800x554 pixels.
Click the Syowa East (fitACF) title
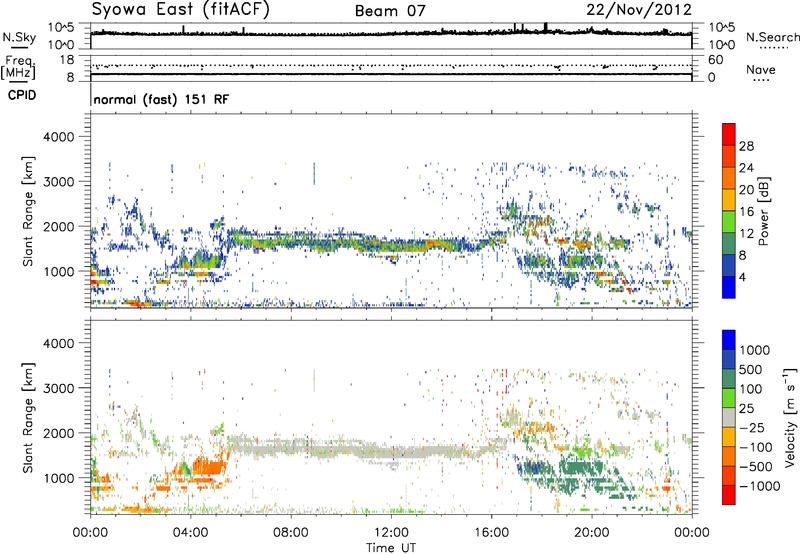(180, 9)
